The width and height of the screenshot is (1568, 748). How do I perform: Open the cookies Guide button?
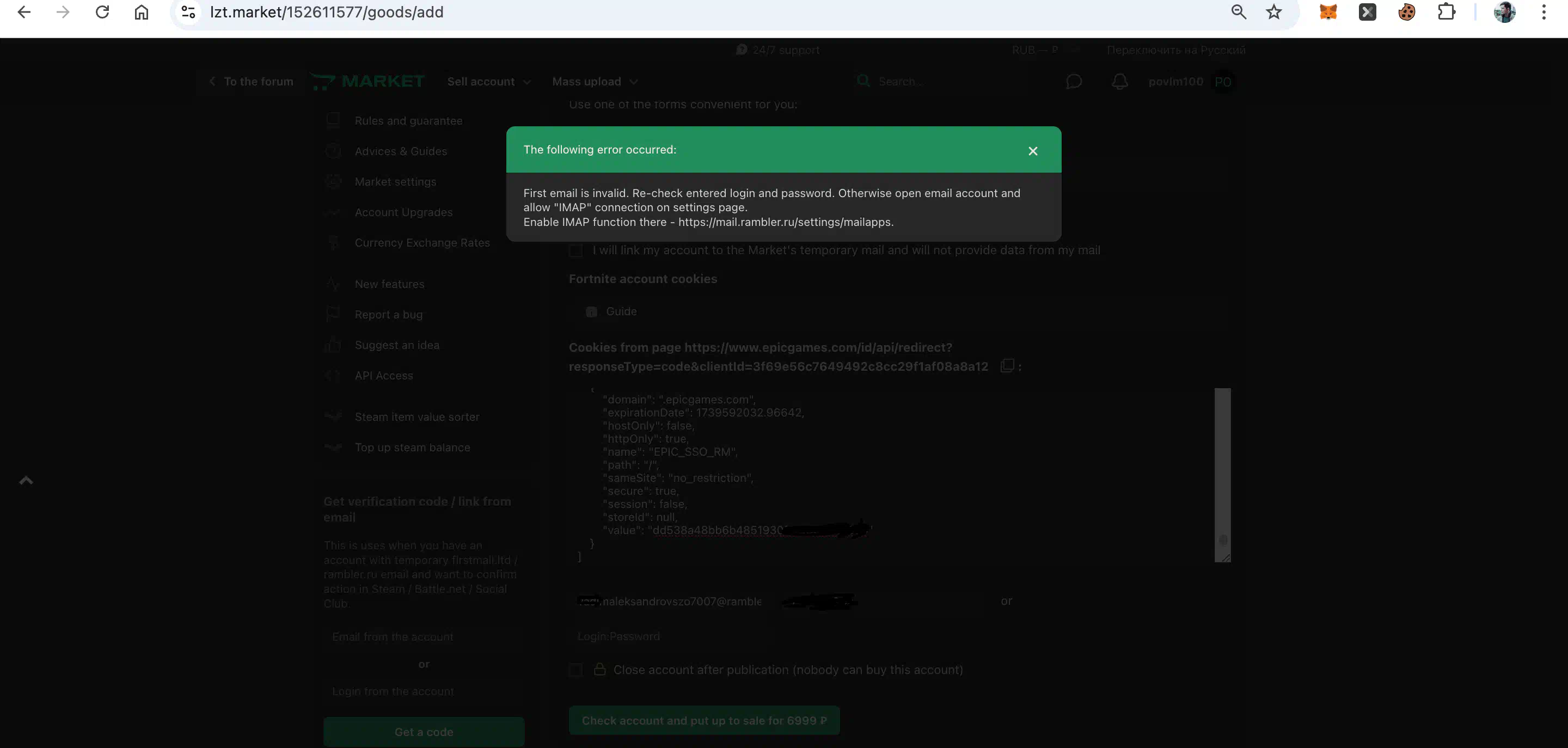pyautogui.click(x=611, y=311)
